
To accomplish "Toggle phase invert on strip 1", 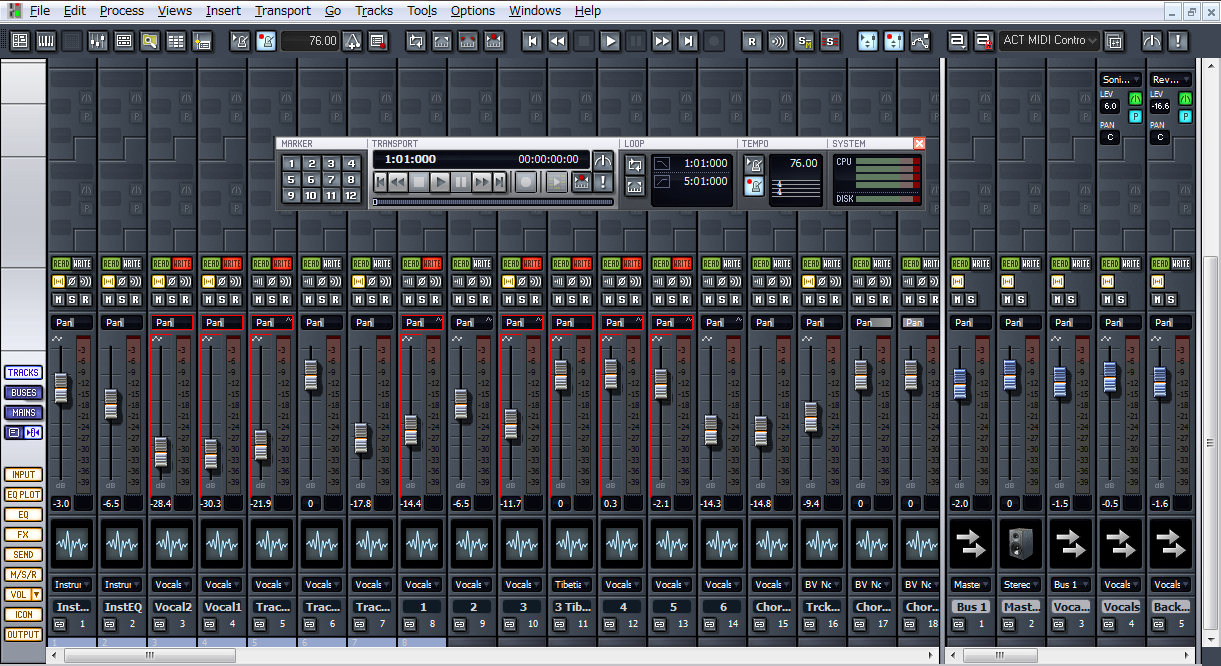I will pyautogui.click(x=72, y=282).
